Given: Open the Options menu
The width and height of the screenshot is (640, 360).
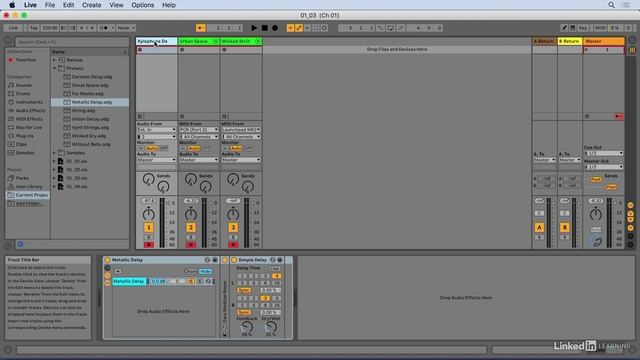Looking at the screenshot, I should tap(142, 5).
